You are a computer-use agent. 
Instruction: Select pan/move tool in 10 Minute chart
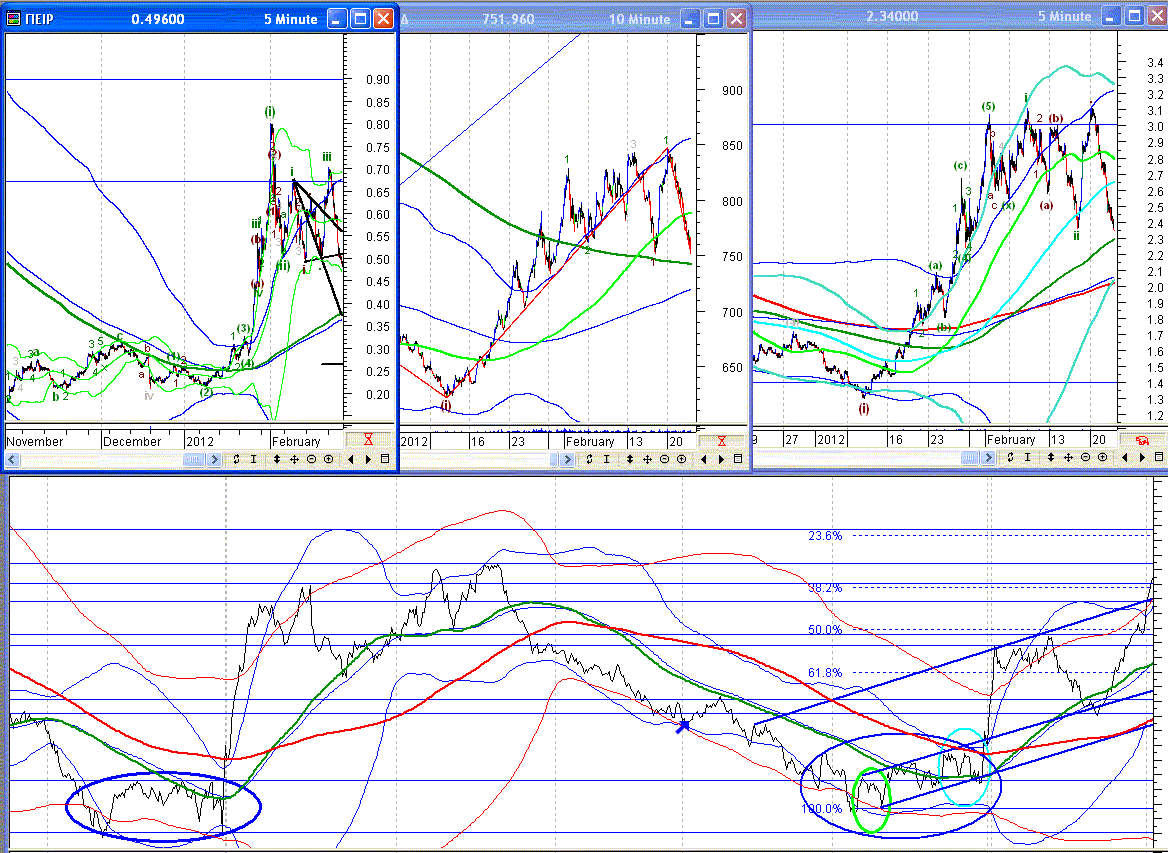pos(647,460)
